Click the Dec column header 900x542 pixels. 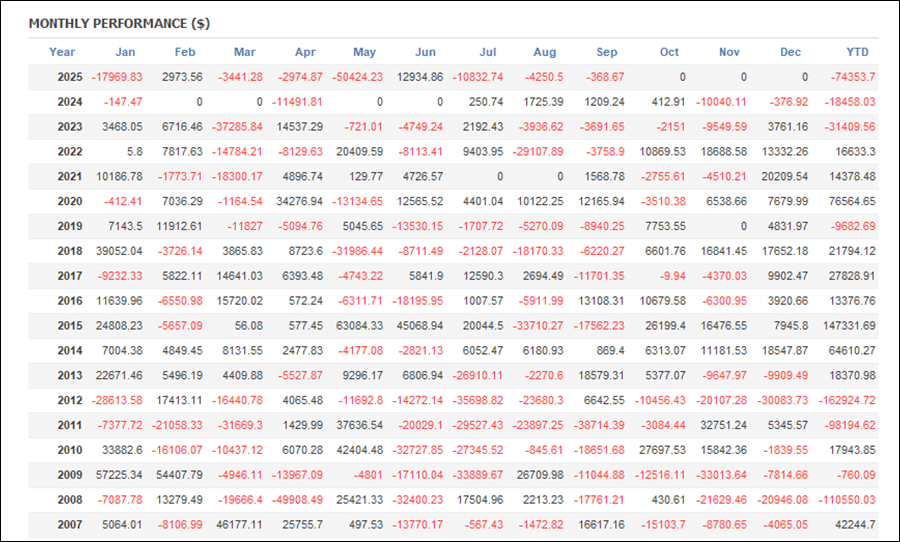(x=790, y=52)
